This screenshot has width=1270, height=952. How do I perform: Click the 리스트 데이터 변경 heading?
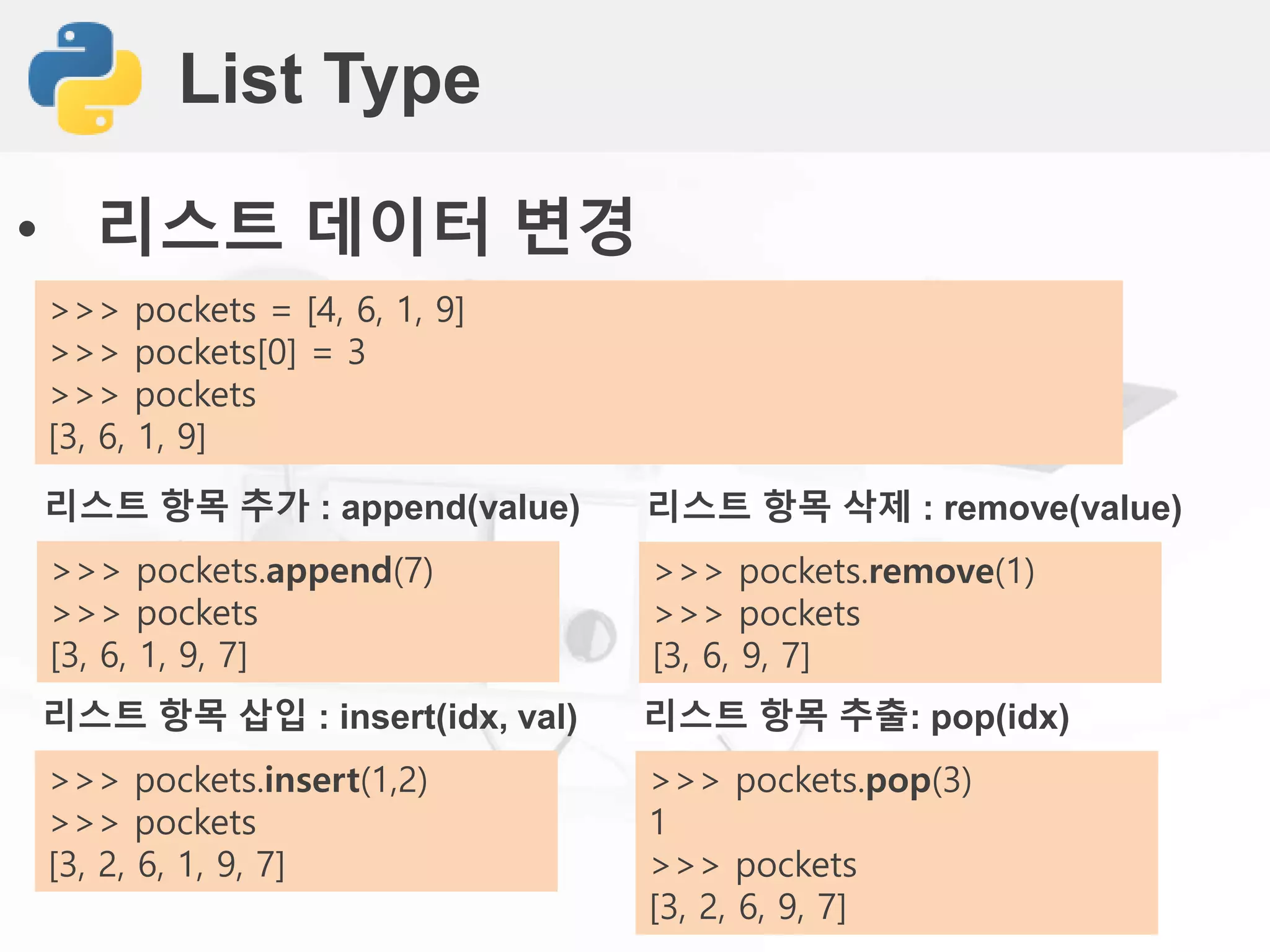(366, 227)
